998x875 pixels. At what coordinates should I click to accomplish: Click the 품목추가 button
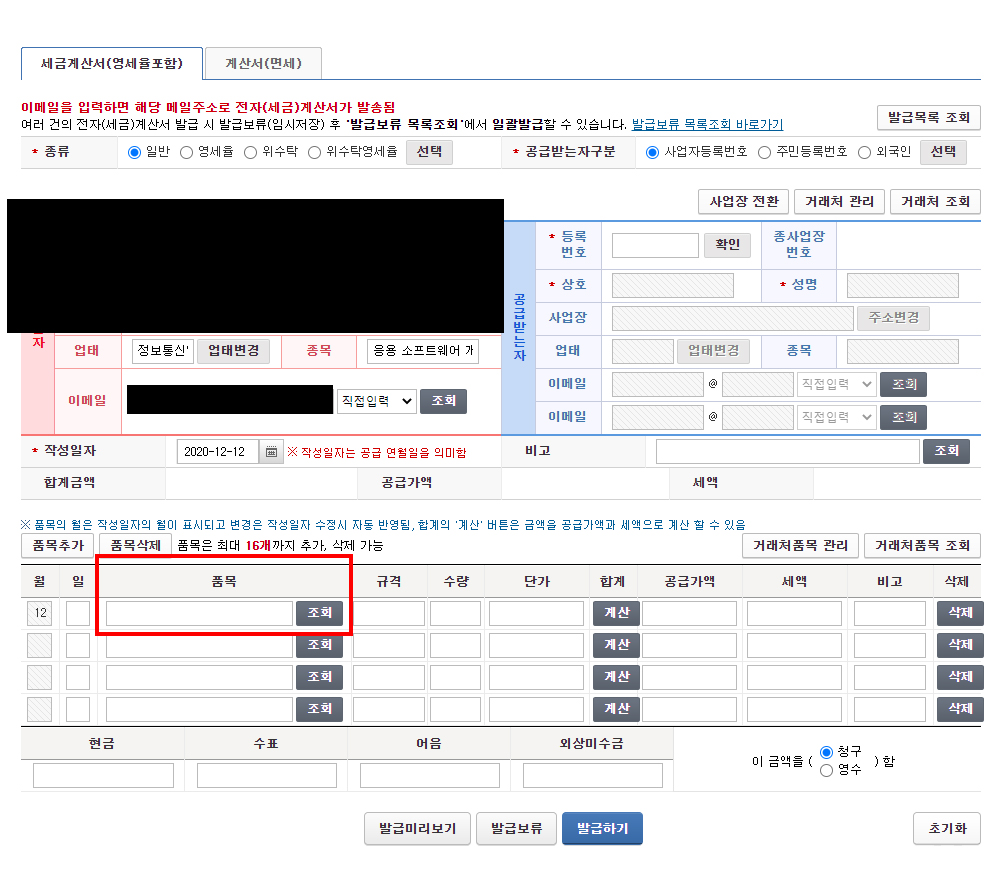click(x=57, y=545)
